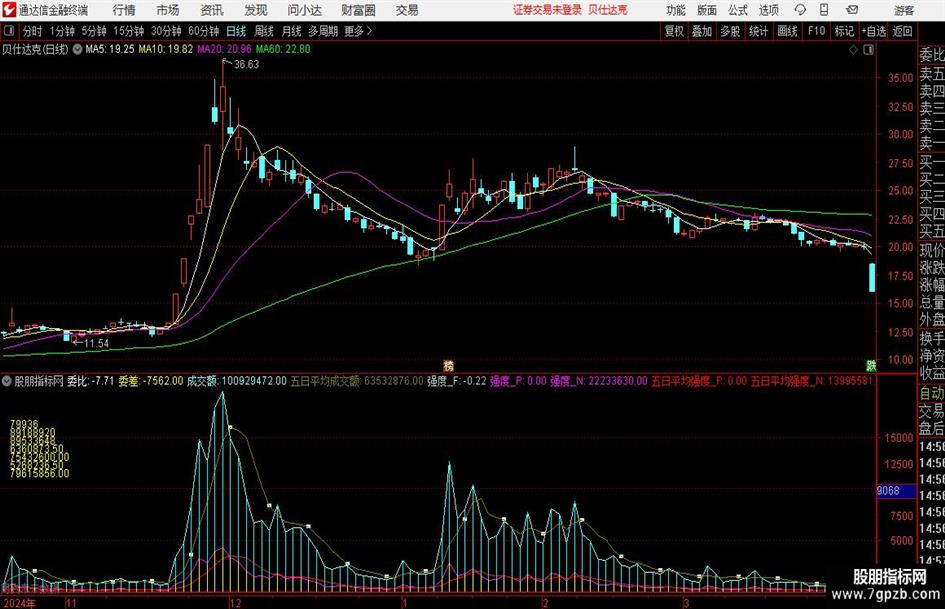Open the envelope messages icon
945x609 pixels.
click(852, 10)
